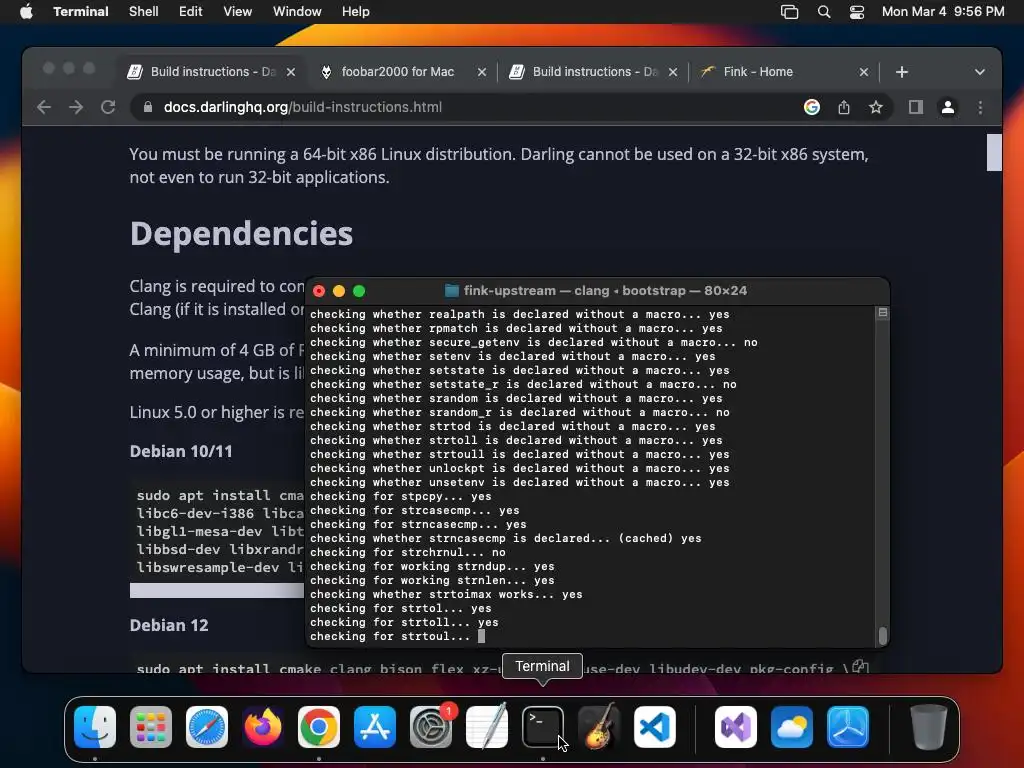The image size is (1024, 768).
Task: Click the Debian 10/11 code block horizontal scrollbar
Action: pyautogui.click(x=217, y=590)
